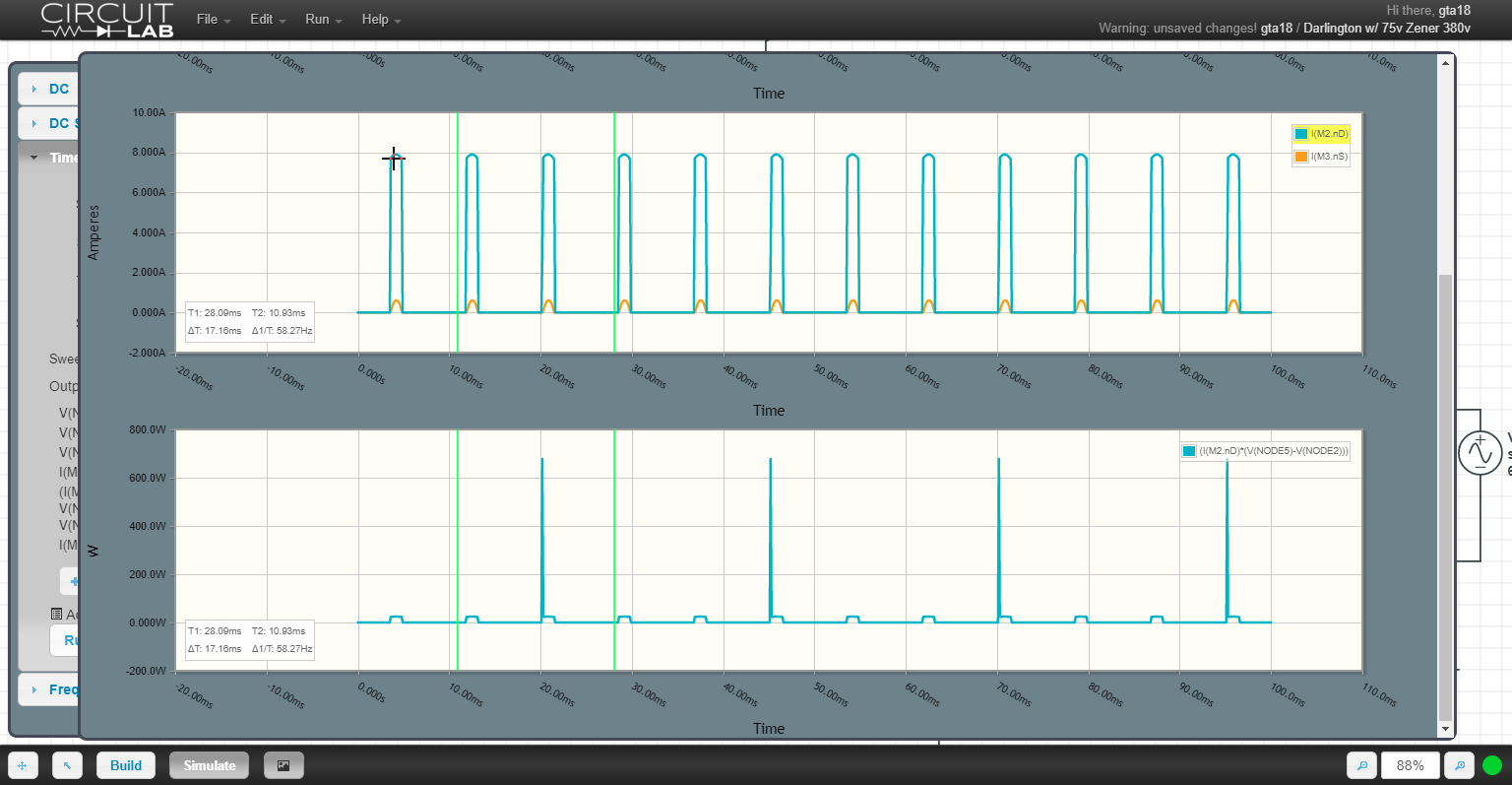The width and height of the screenshot is (1512, 785).
Task: Click the scrollbar up arrow in plot window
Action: tap(1445, 63)
